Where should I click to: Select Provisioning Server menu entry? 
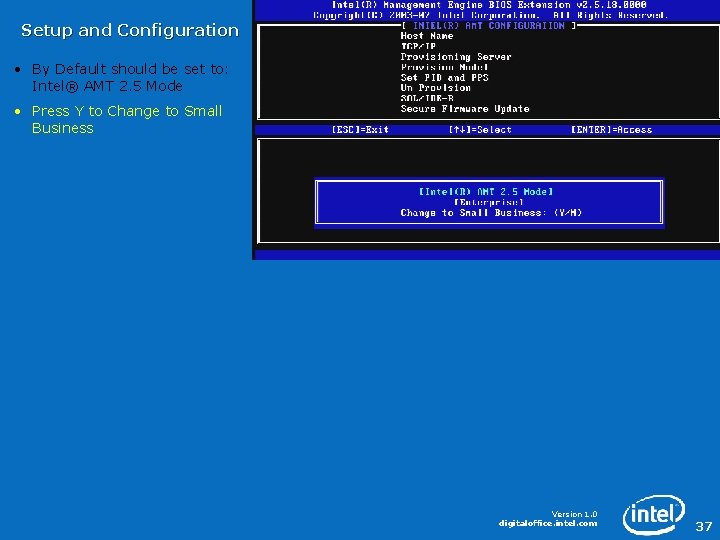pyautogui.click(x=456, y=57)
